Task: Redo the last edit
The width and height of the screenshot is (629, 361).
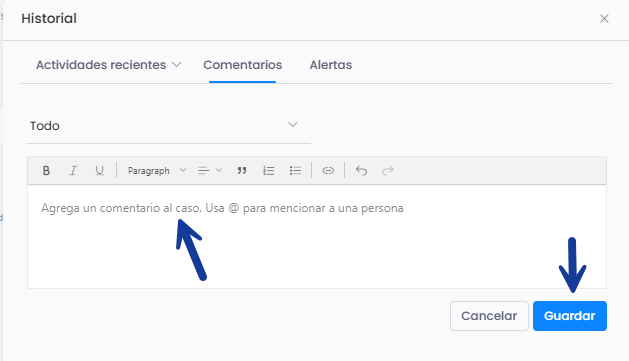Action: pos(388,171)
